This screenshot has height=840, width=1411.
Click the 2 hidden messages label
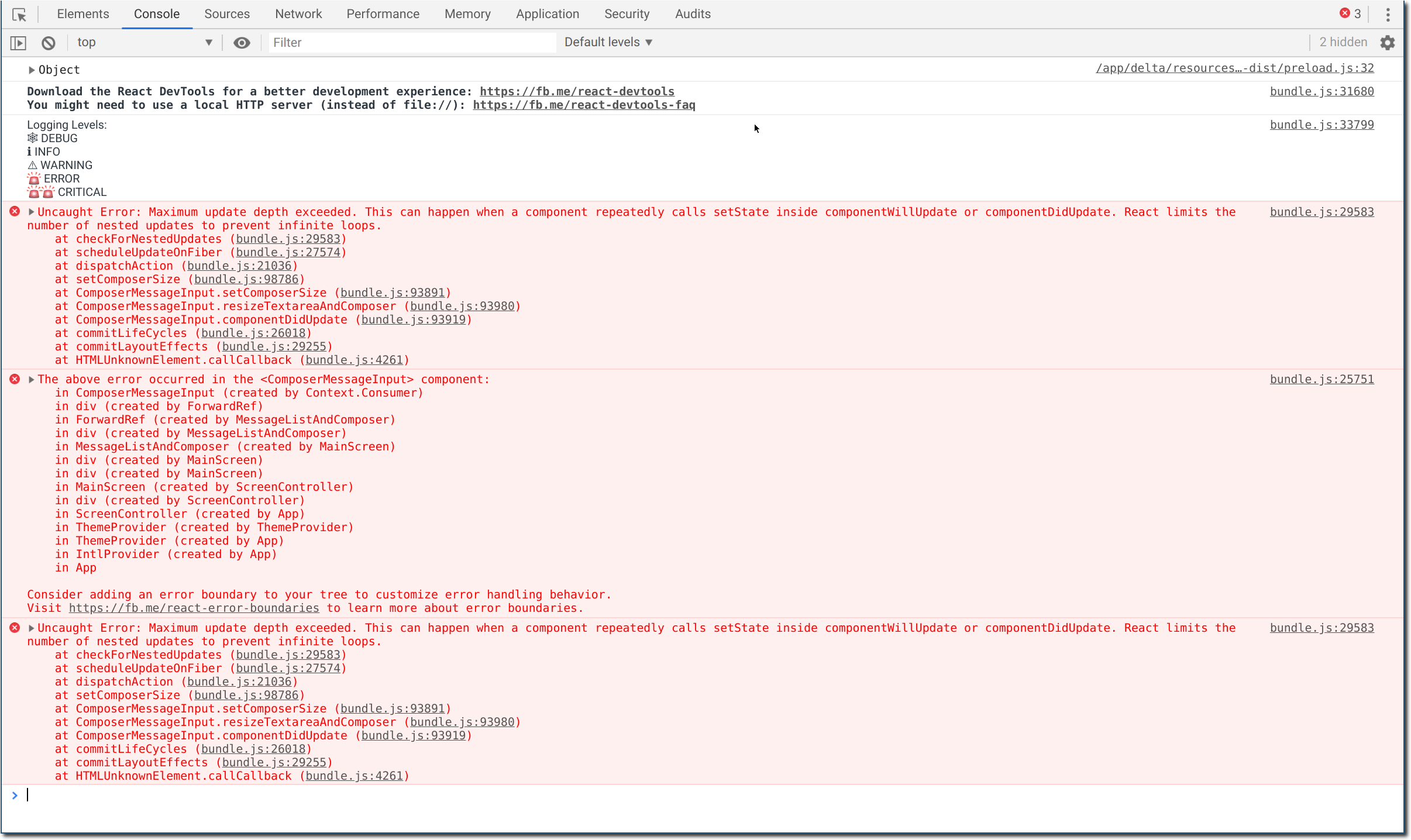click(1343, 42)
